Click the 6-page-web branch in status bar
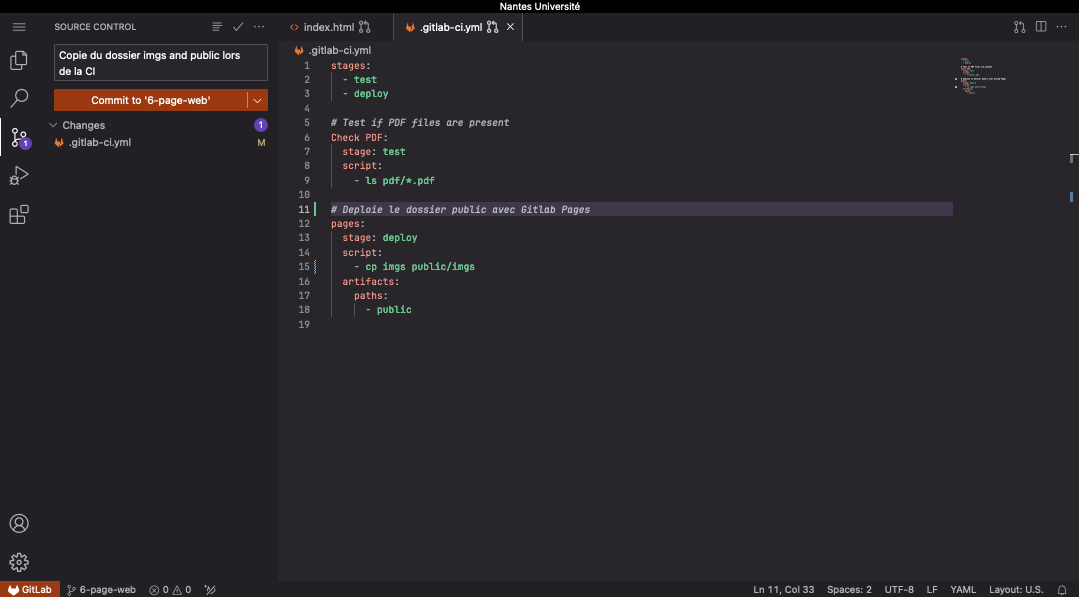 tap(101, 589)
